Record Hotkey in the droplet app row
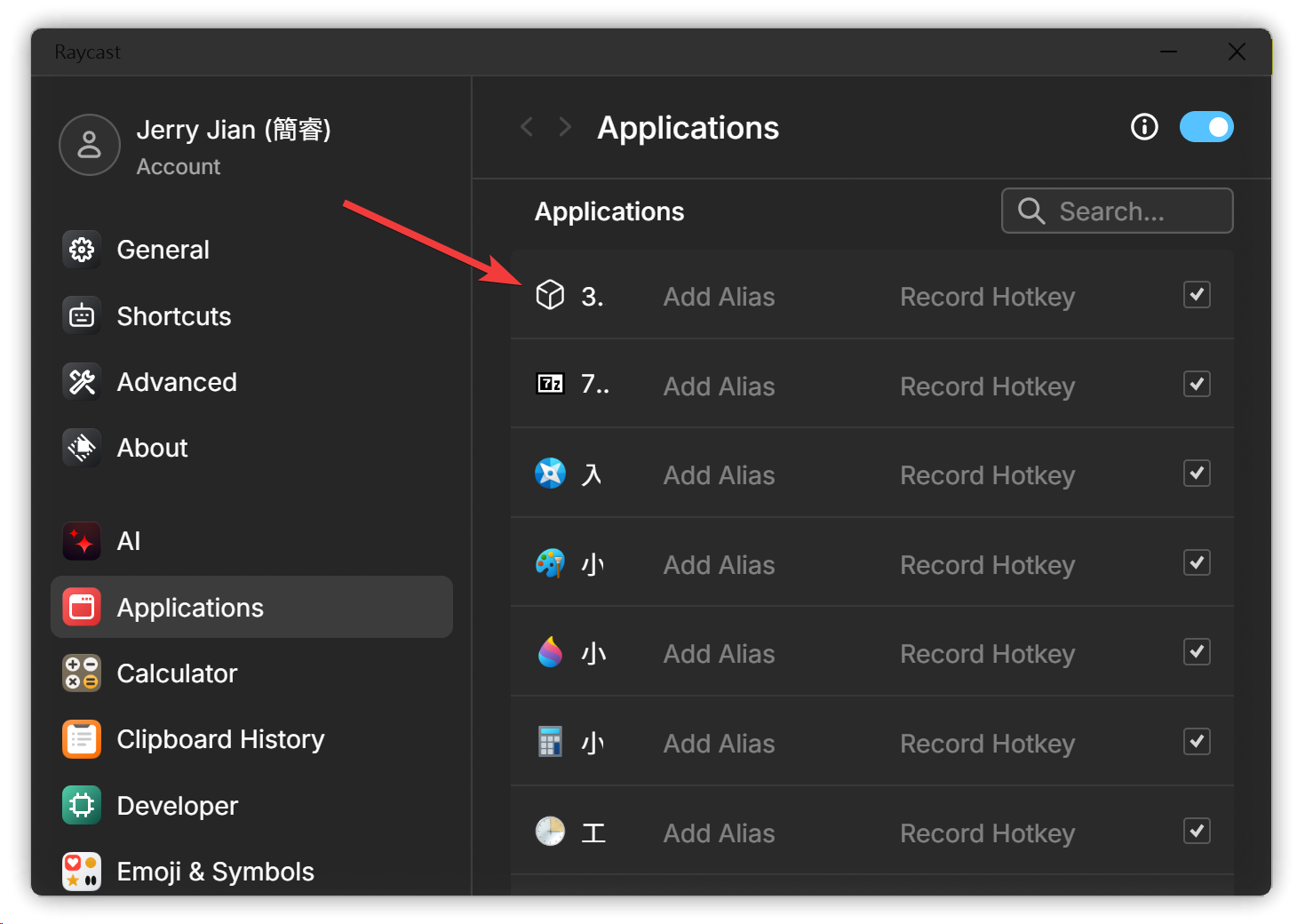Screen dimensions: 1297x924 click(988, 654)
